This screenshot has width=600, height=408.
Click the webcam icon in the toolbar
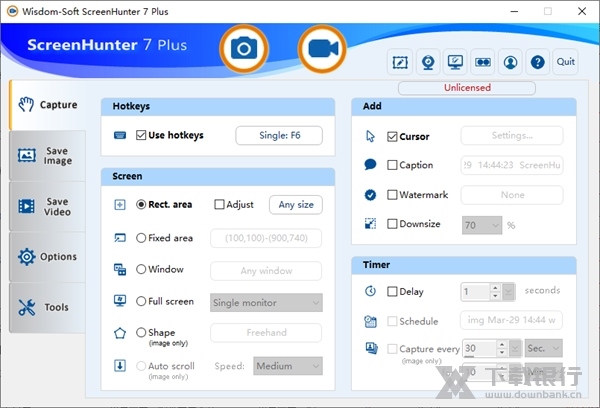(428, 61)
